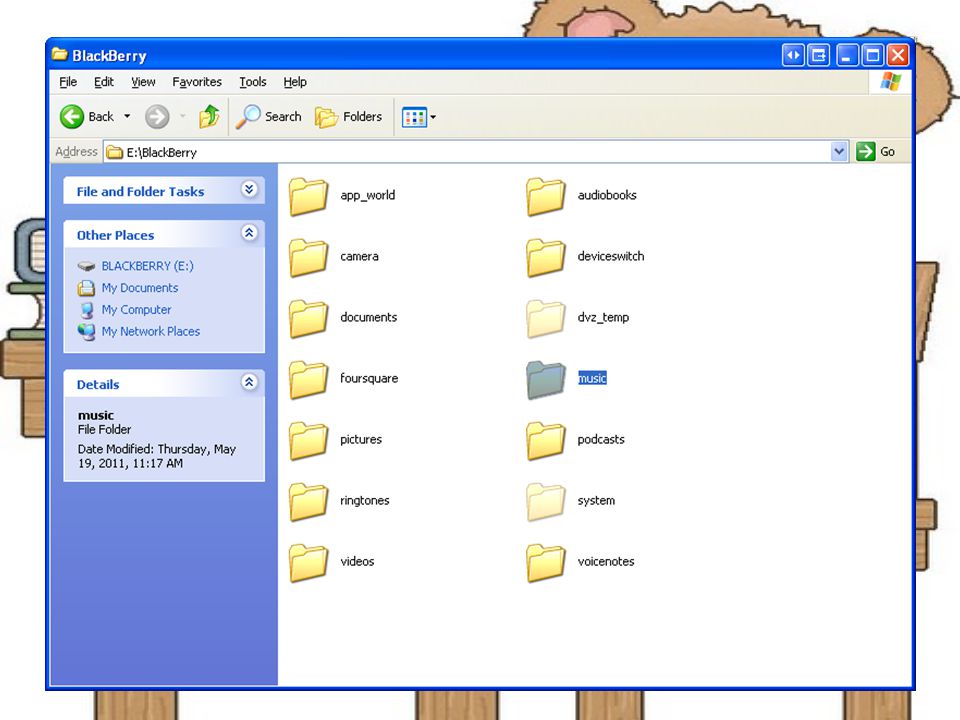Collapse the Details panel
960x720 pixels.
249,382
